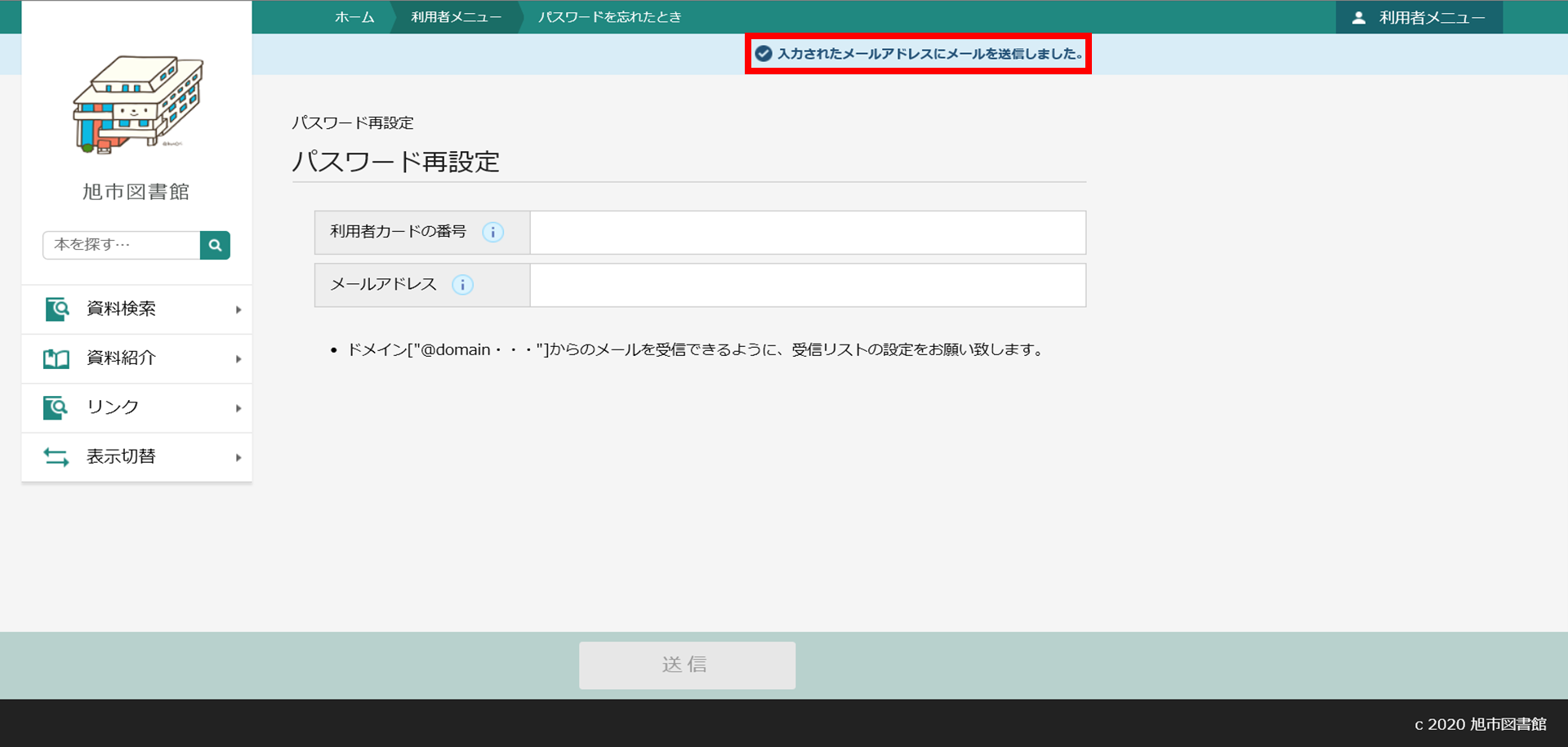This screenshot has width=1568, height=747.
Task: Focus the 利用者カードの番号 input field
Action: tap(807, 233)
